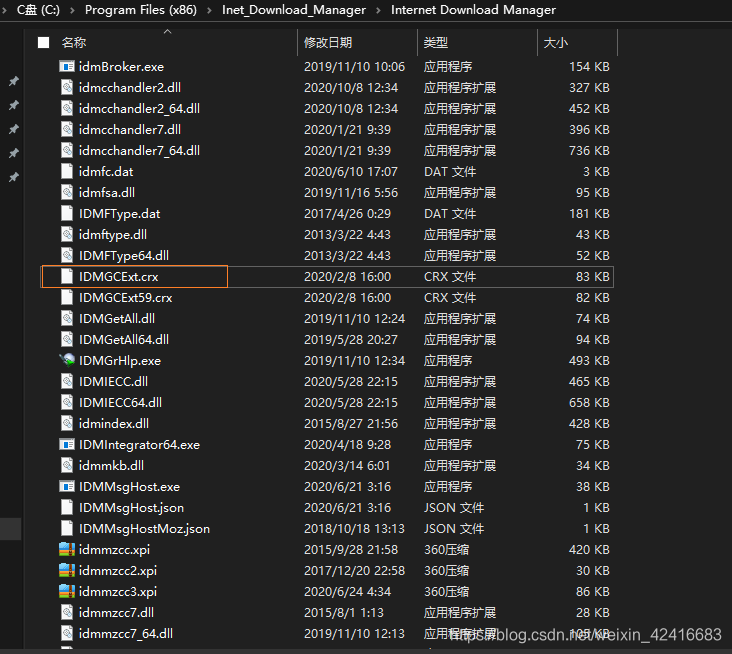Select the IDMMsgHostMoz.json file name
Screen dimensions: 732x654
pyautogui.click(x=144, y=529)
